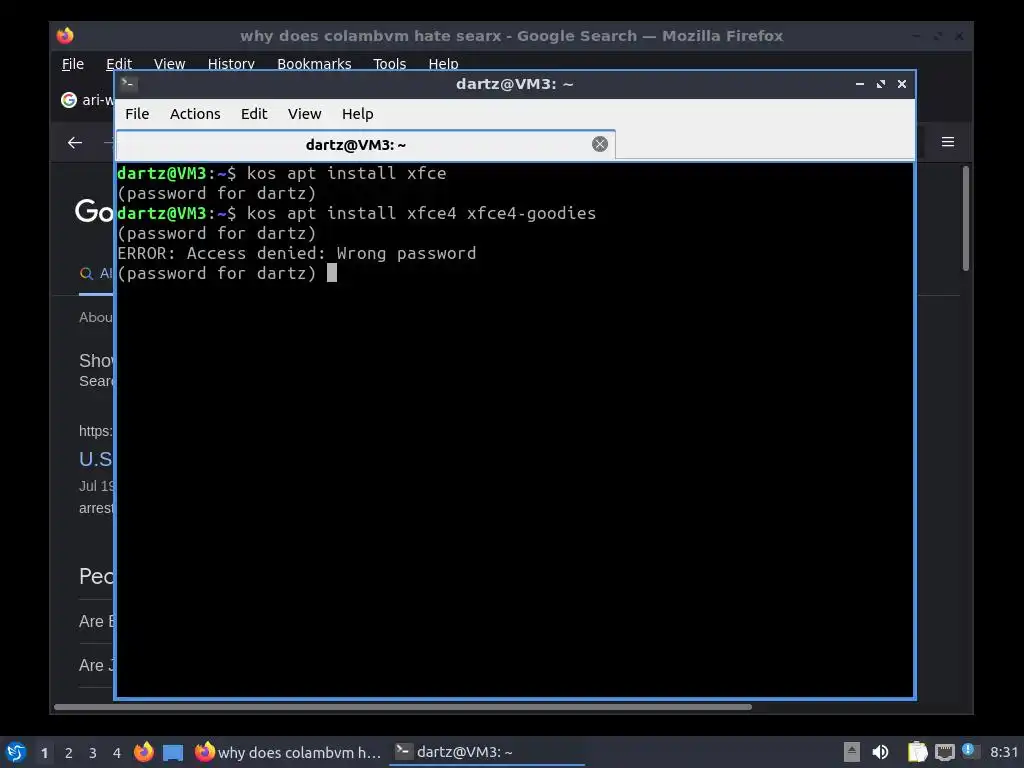This screenshot has width=1024, height=768.
Task: Click the terminal password prompt cursor
Action: [332, 273]
